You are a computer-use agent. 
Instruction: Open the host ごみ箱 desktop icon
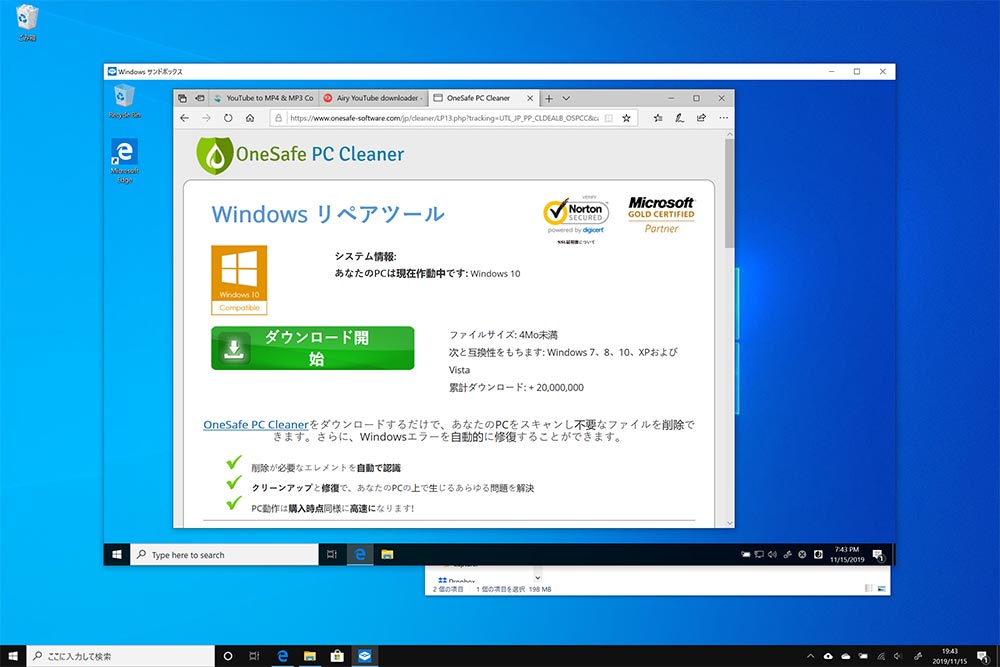coord(27,23)
